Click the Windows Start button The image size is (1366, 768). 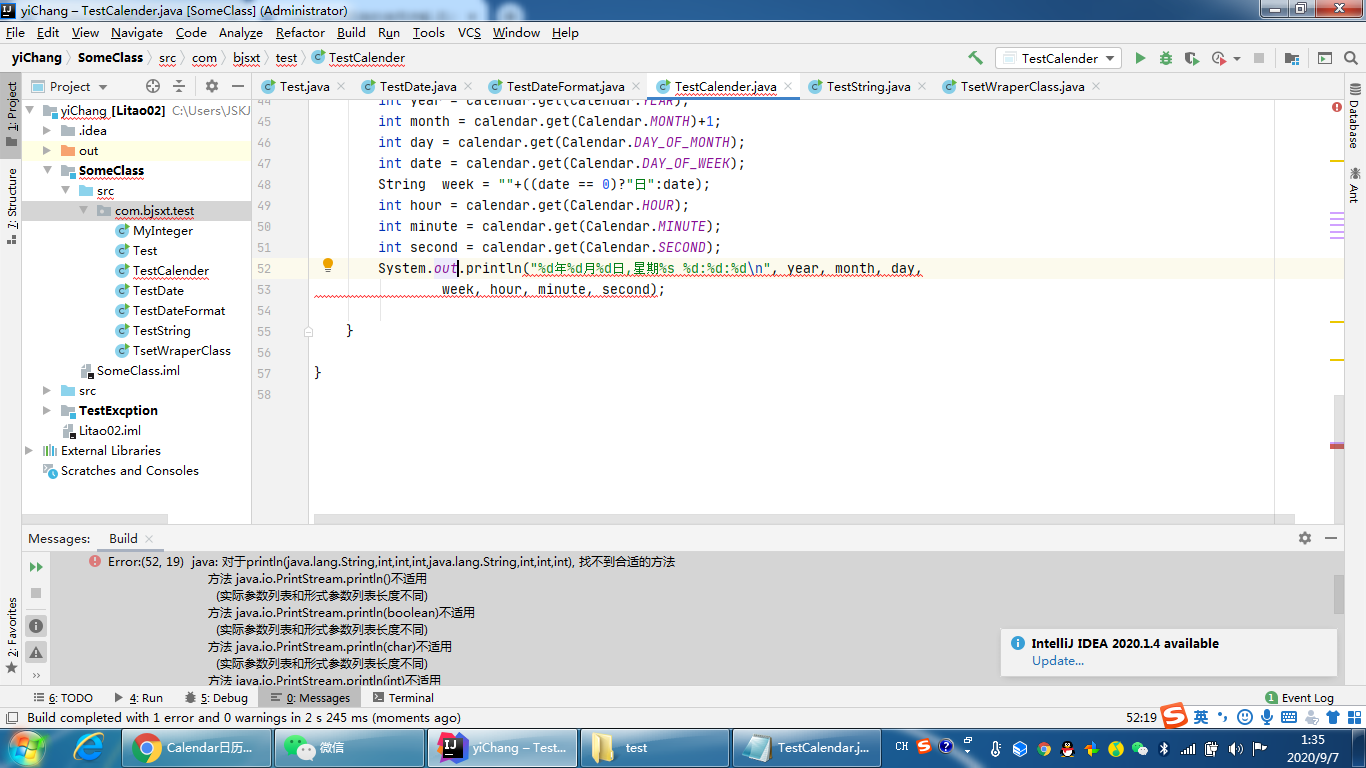tap(27, 747)
